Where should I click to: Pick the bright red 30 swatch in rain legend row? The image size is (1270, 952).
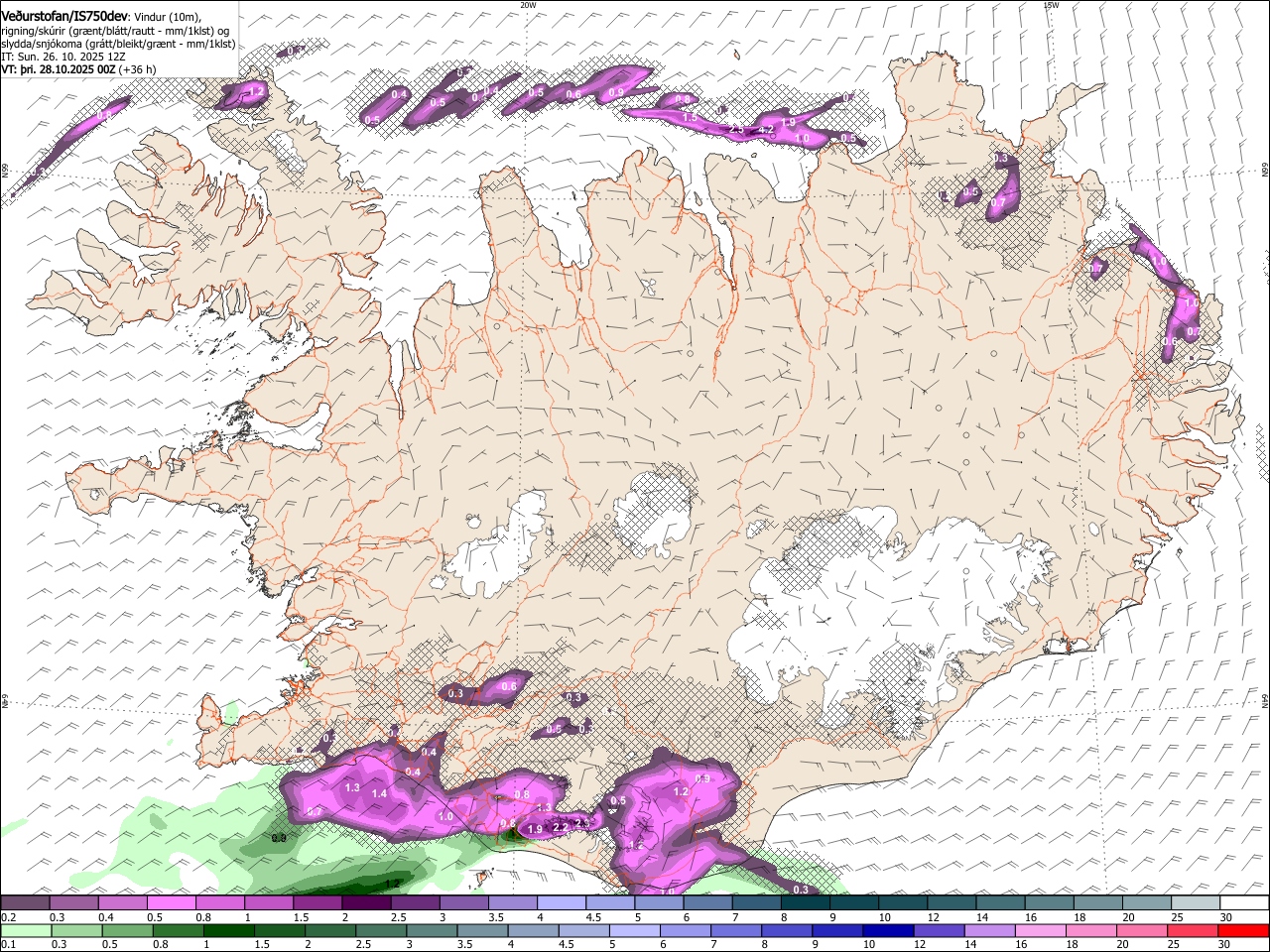(1243, 929)
